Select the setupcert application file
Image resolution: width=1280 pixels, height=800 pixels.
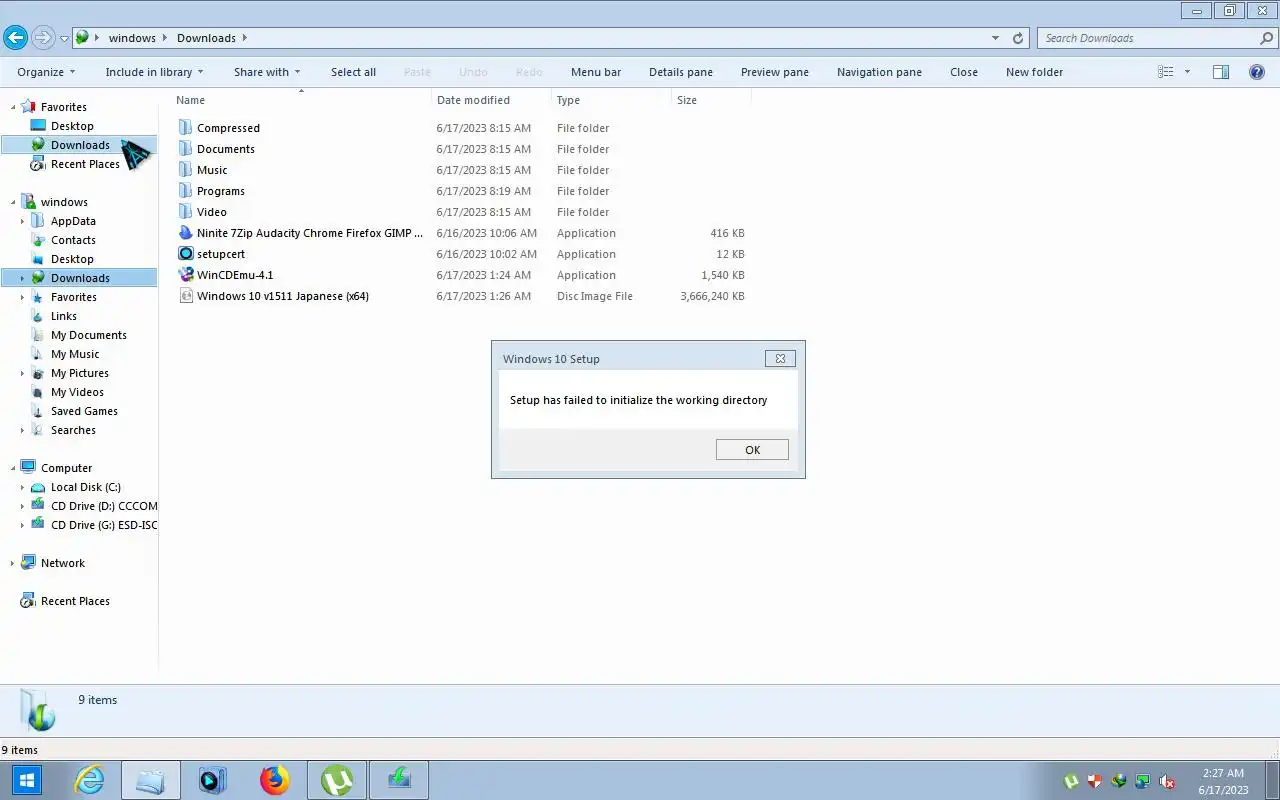[221, 254]
